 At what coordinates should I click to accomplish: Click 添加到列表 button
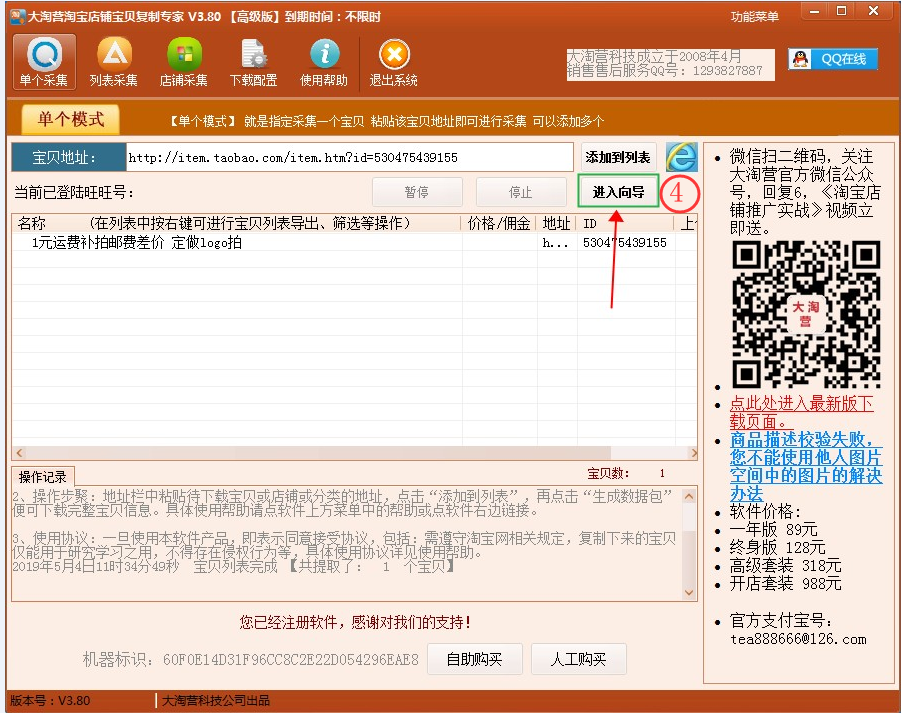click(618, 157)
